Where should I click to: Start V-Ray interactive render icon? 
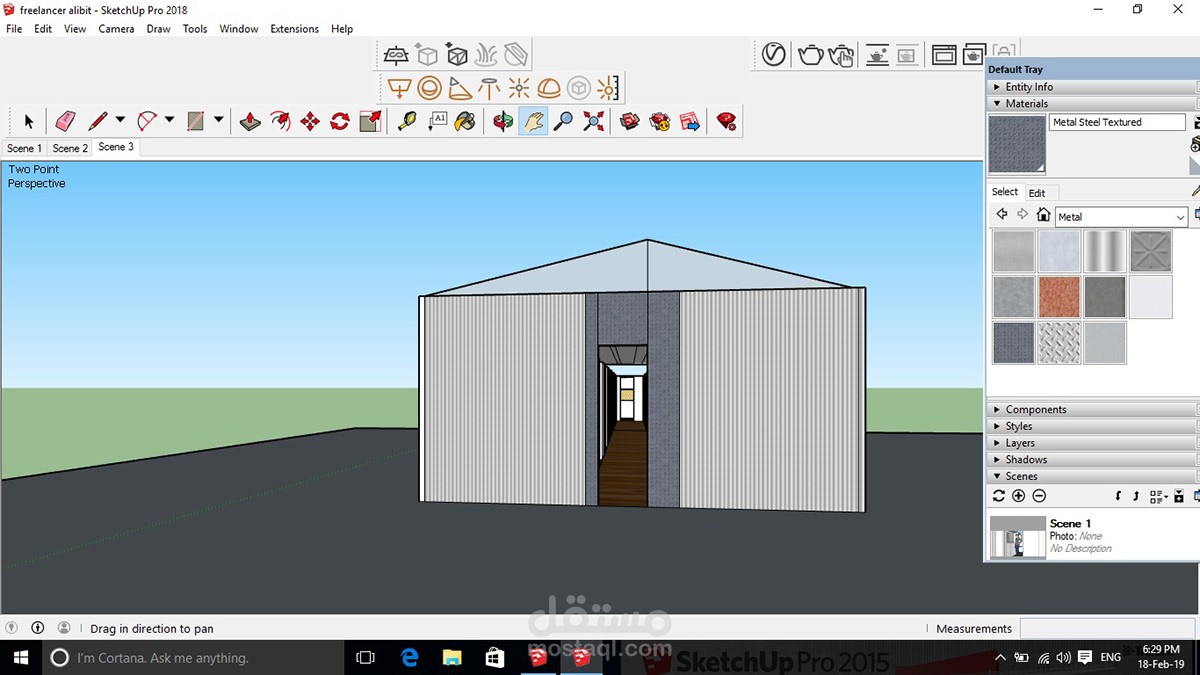pos(842,55)
